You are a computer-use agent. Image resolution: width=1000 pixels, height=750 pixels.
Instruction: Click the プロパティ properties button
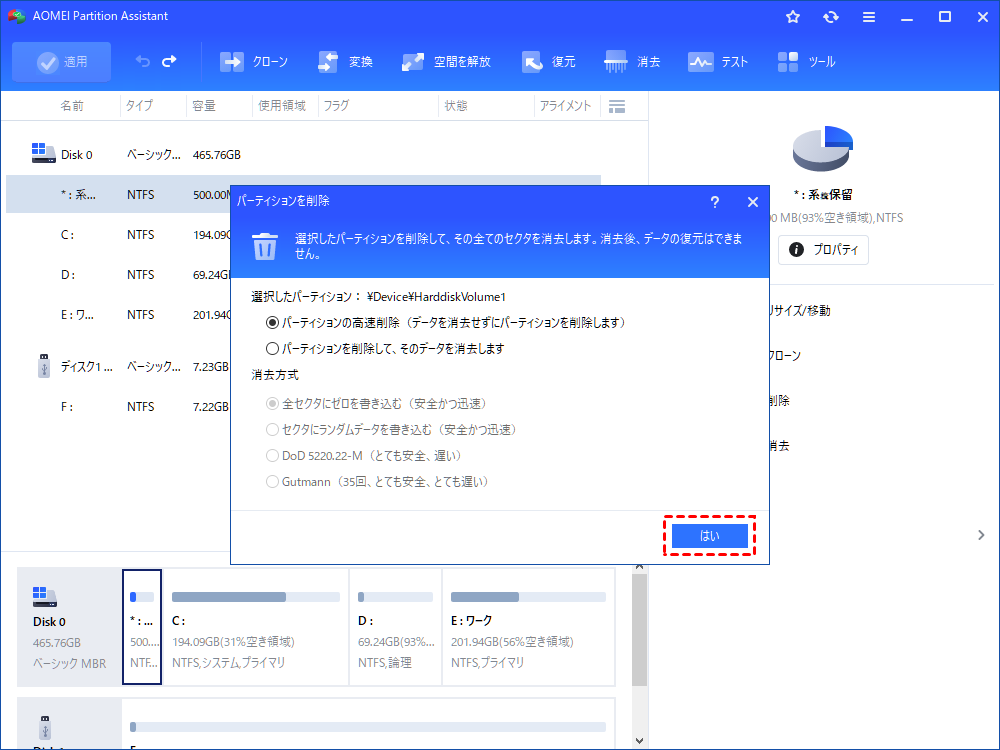(823, 249)
